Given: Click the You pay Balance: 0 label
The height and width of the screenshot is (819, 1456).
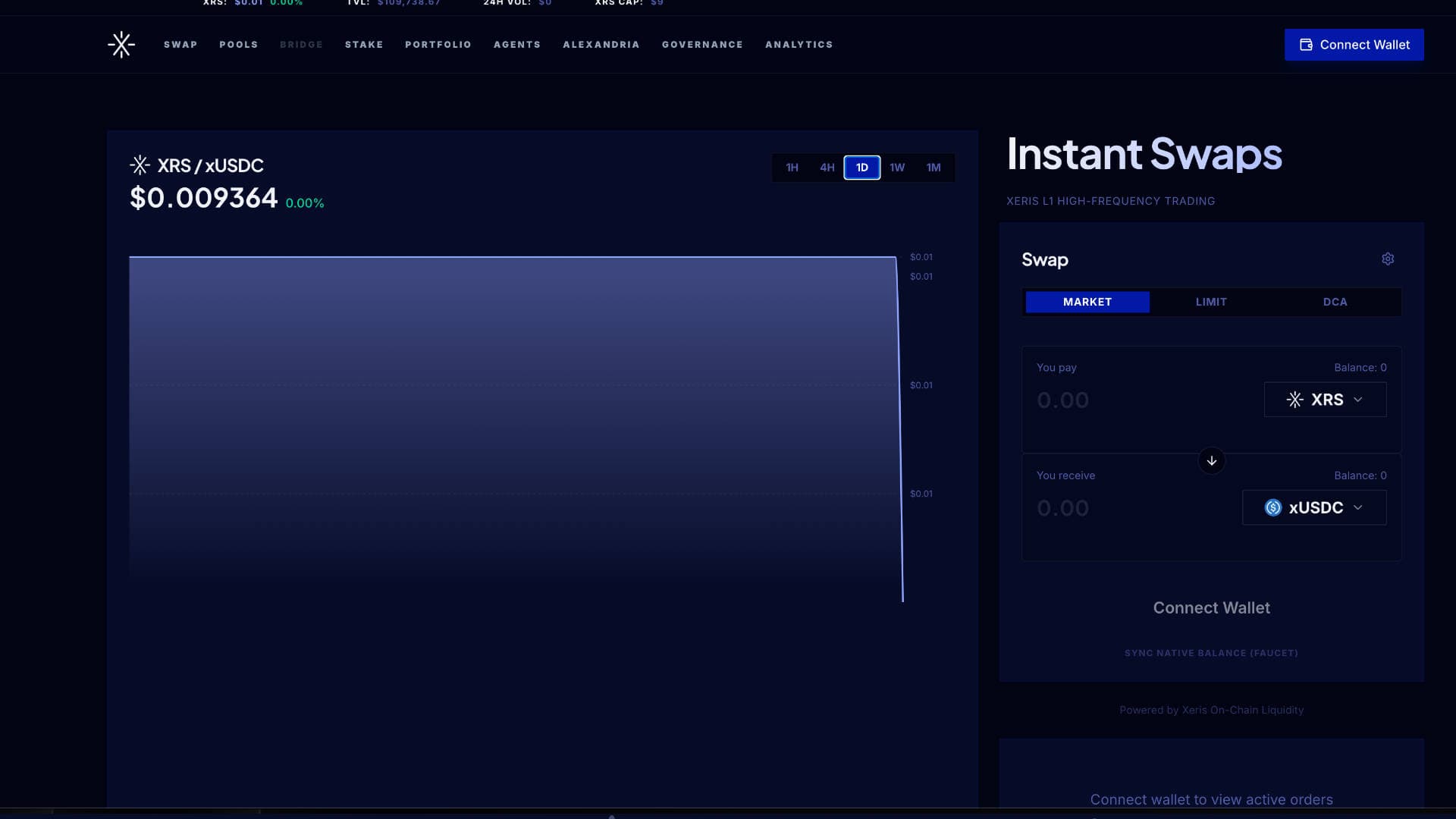Looking at the screenshot, I should coord(1360,367).
